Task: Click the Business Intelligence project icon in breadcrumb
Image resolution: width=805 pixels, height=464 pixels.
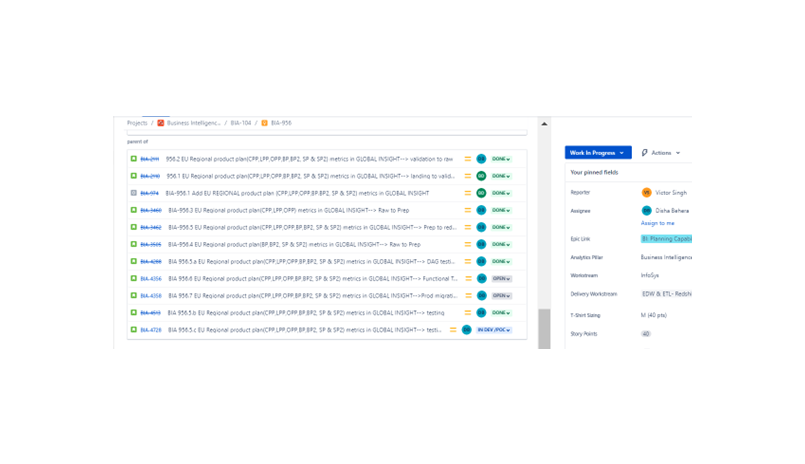Action: (x=161, y=123)
